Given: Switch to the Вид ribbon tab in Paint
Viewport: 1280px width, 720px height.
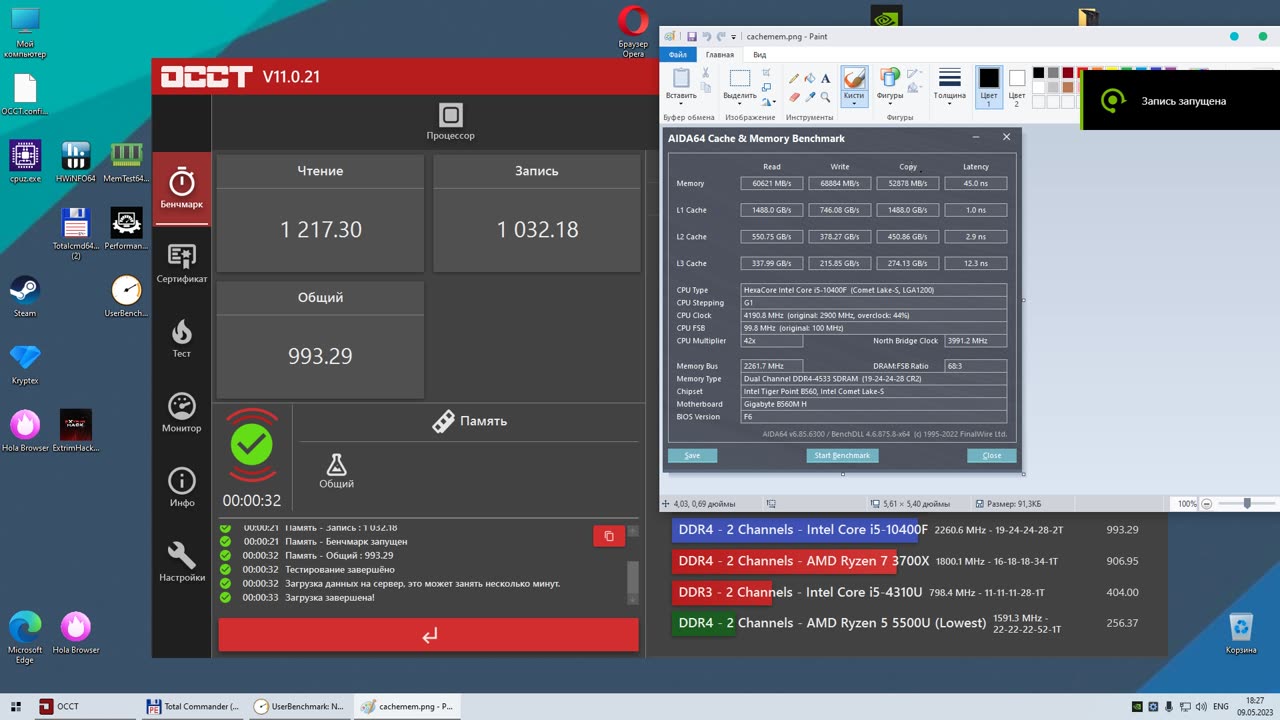Looking at the screenshot, I should click(760, 55).
